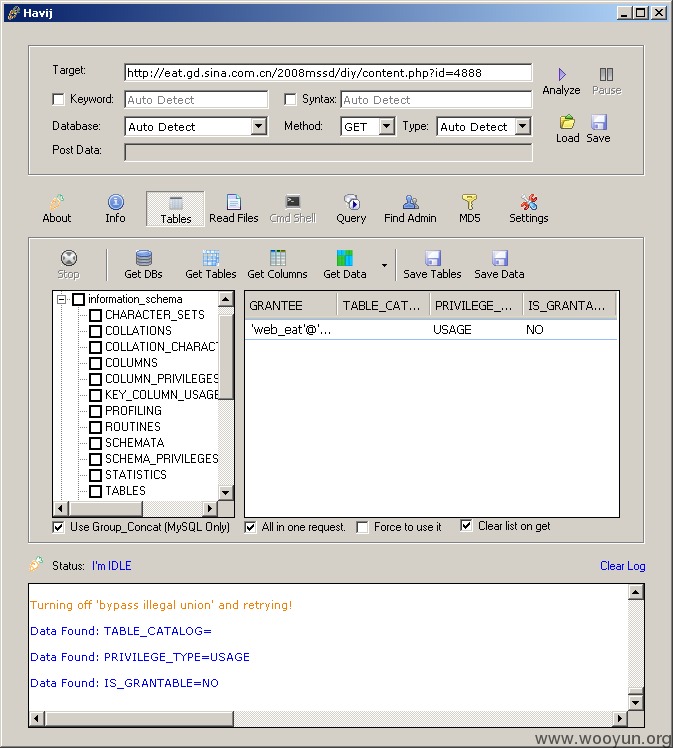The height and width of the screenshot is (748, 673).
Task: Enable the Syntax checkbox
Action: (x=290, y=99)
